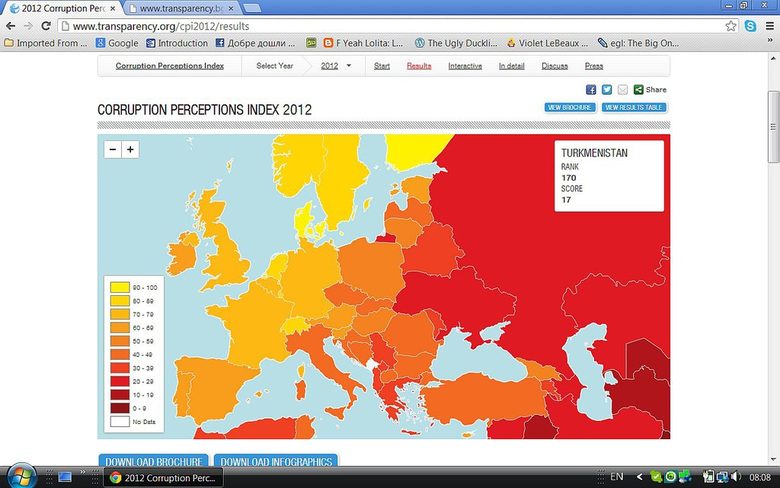
Task: Expand bookmarks bar overflow chevron
Action: [x=770, y=41]
